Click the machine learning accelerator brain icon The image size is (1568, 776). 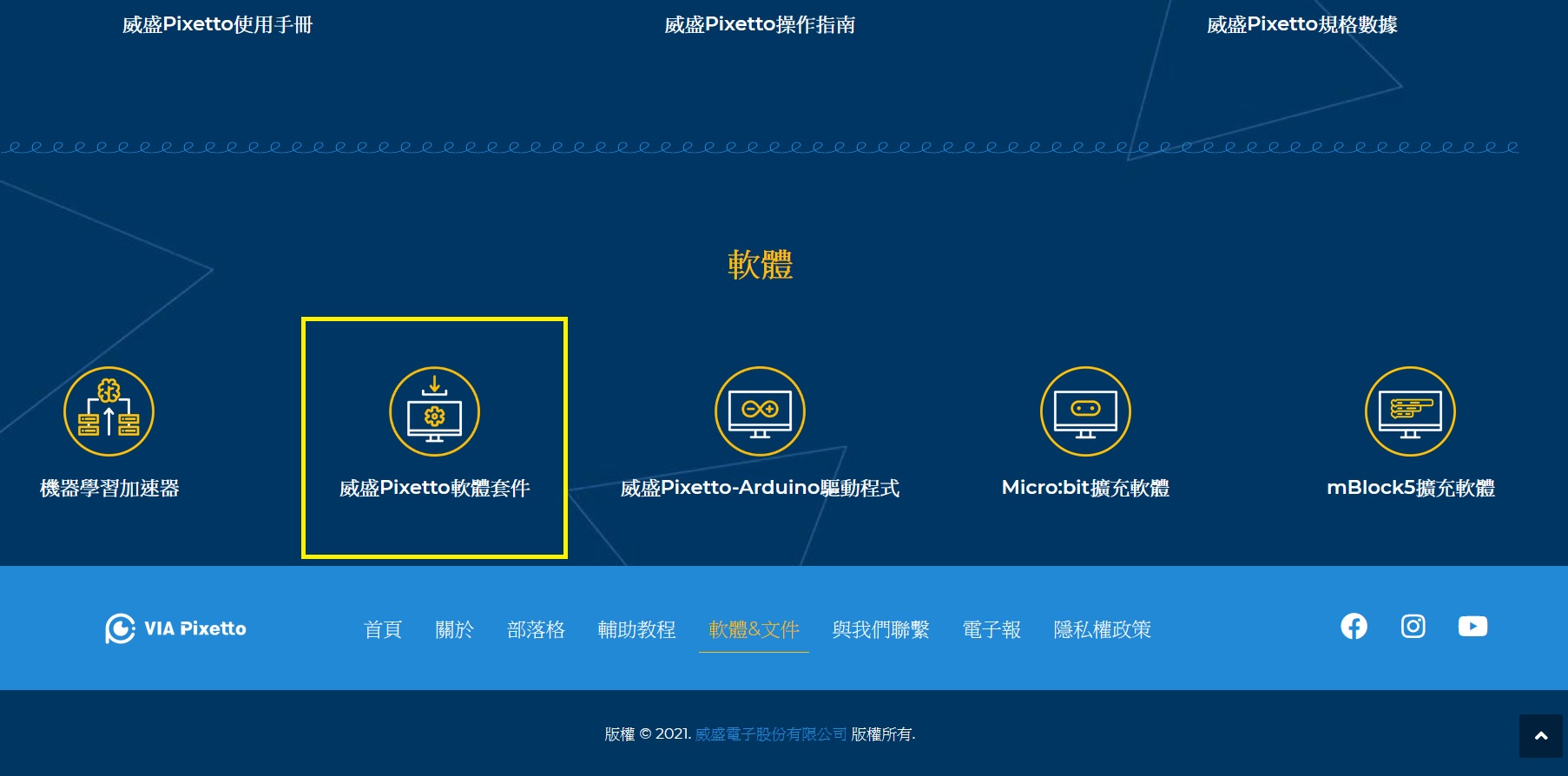pyautogui.click(x=109, y=411)
